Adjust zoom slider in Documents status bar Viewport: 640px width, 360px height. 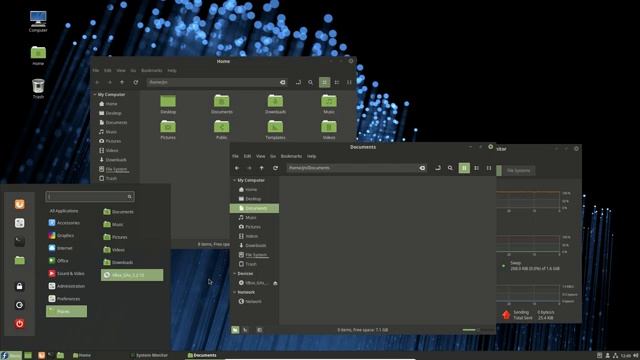tap(478, 330)
